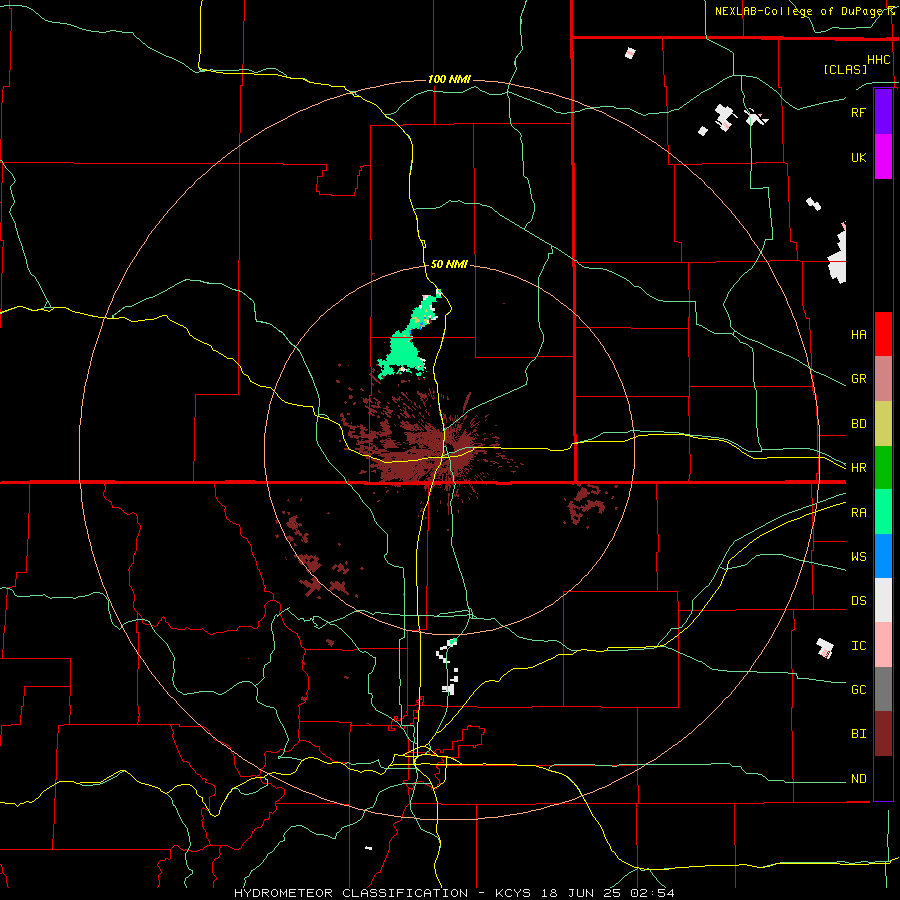
Task: Select the salmon GR color block in legend
Action: [x=883, y=379]
